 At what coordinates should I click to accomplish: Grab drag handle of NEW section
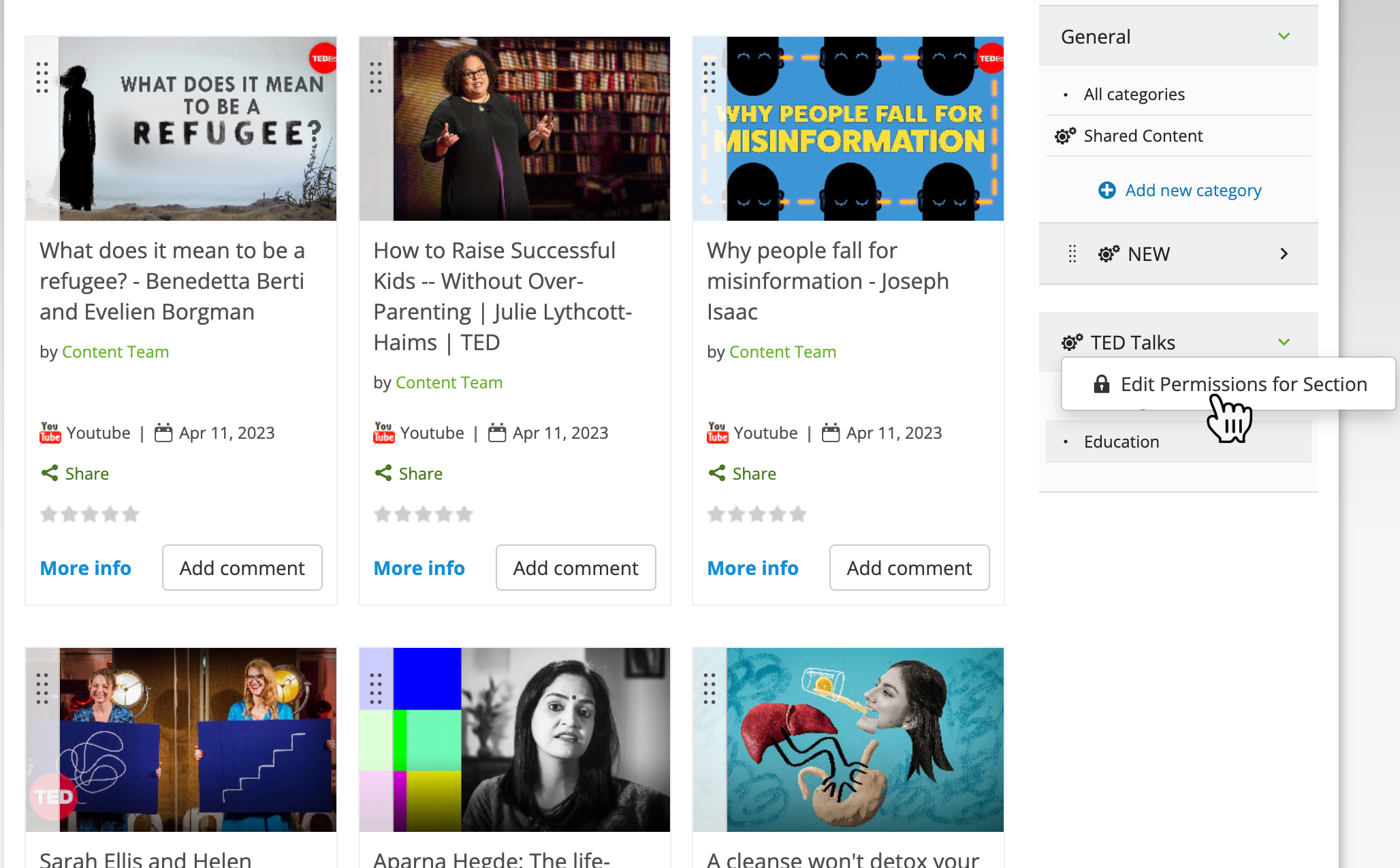click(x=1072, y=253)
